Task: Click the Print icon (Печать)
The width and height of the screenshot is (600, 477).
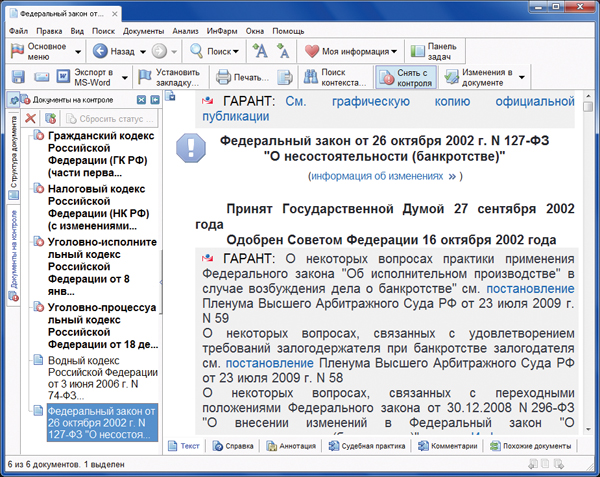Action: pos(225,78)
